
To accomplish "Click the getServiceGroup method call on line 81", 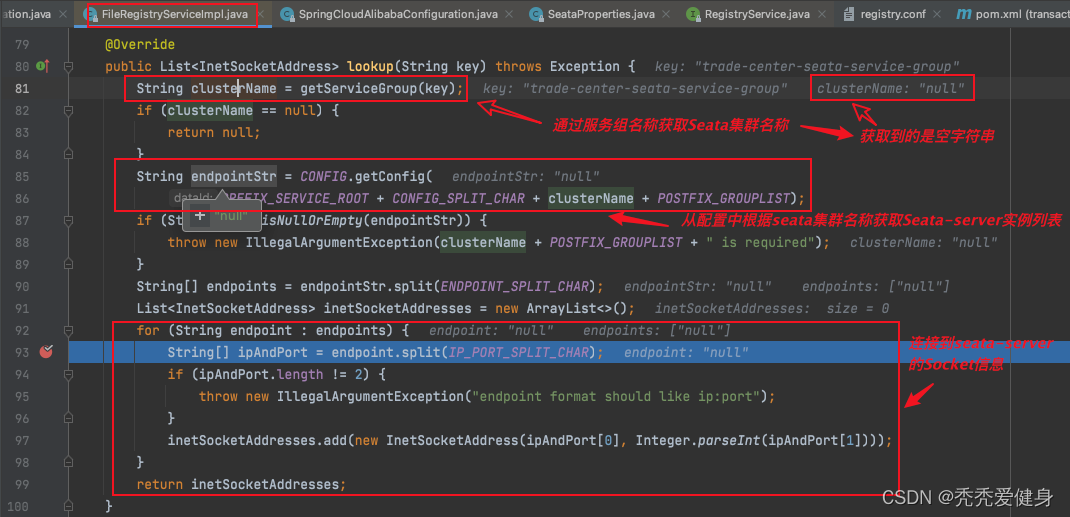I will pyautogui.click(x=358, y=88).
